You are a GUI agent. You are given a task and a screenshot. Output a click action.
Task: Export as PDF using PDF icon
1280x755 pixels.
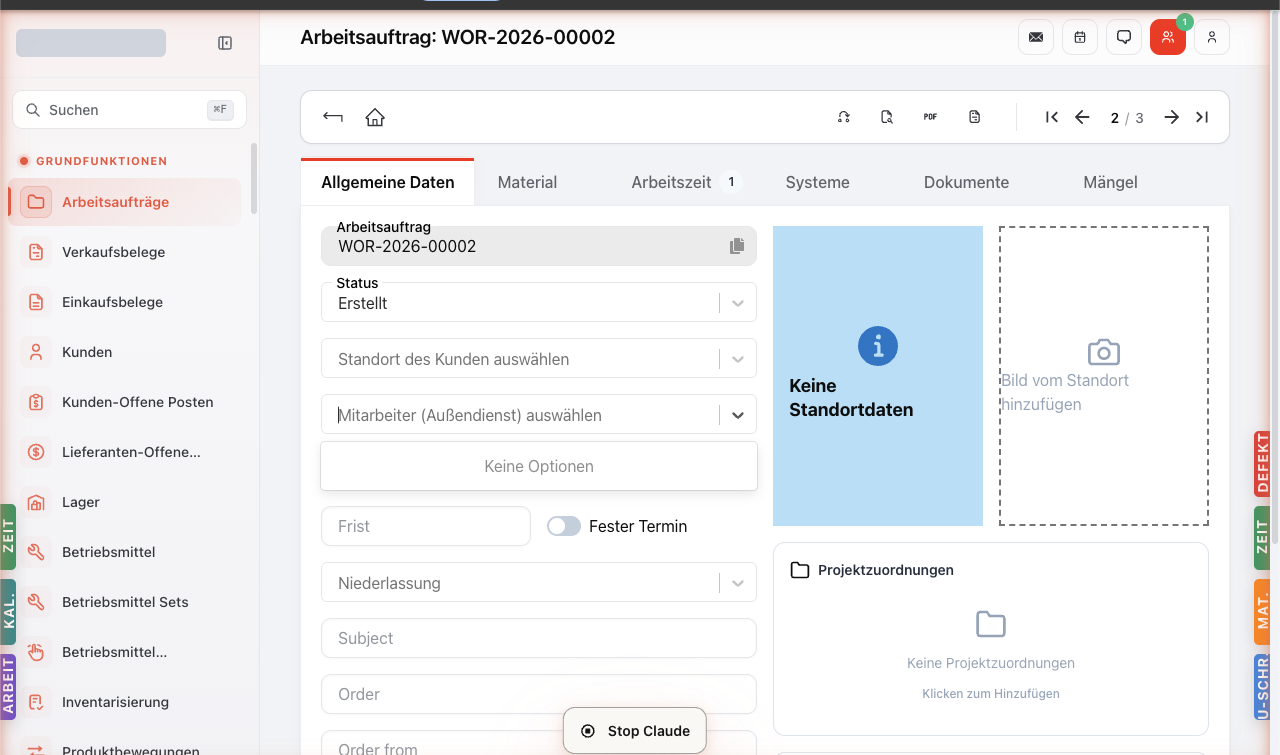930,117
